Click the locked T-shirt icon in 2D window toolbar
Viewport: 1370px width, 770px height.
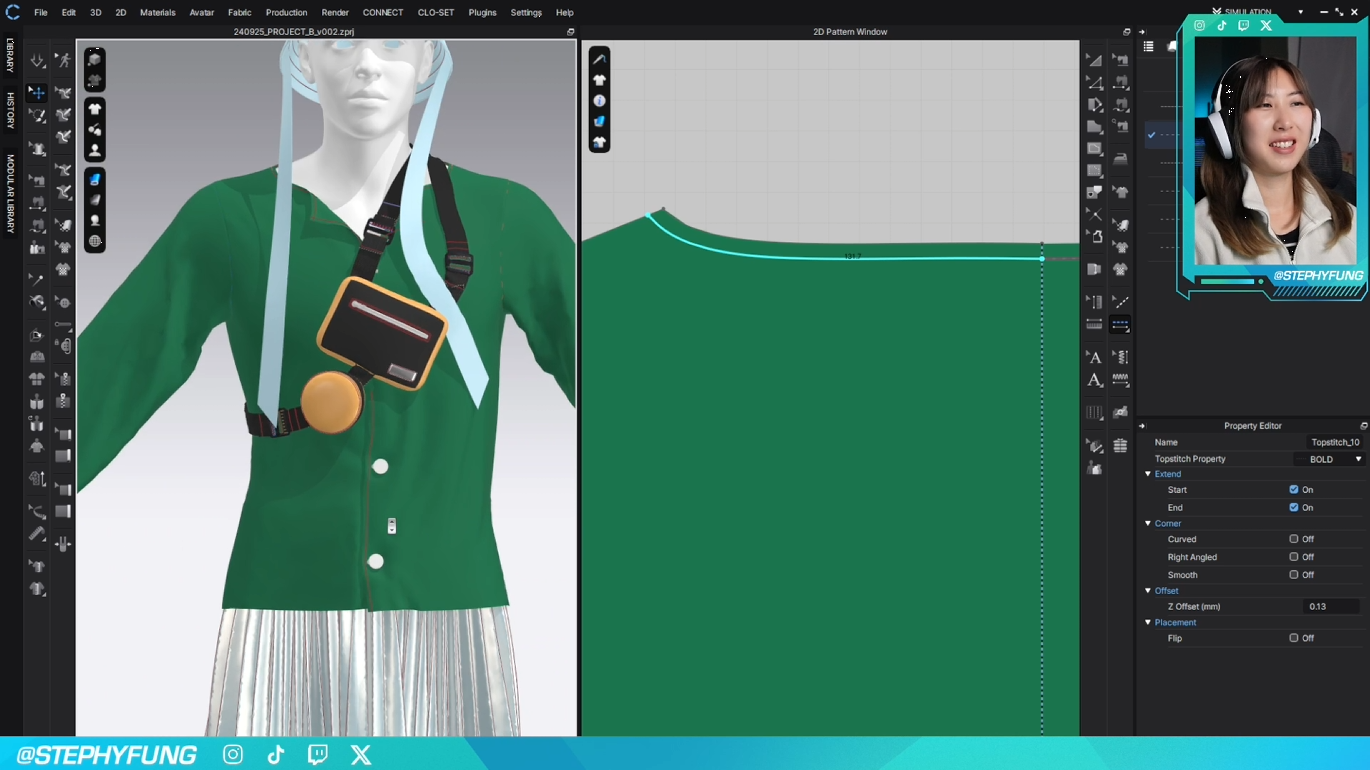pyautogui.click(x=599, y=143)
